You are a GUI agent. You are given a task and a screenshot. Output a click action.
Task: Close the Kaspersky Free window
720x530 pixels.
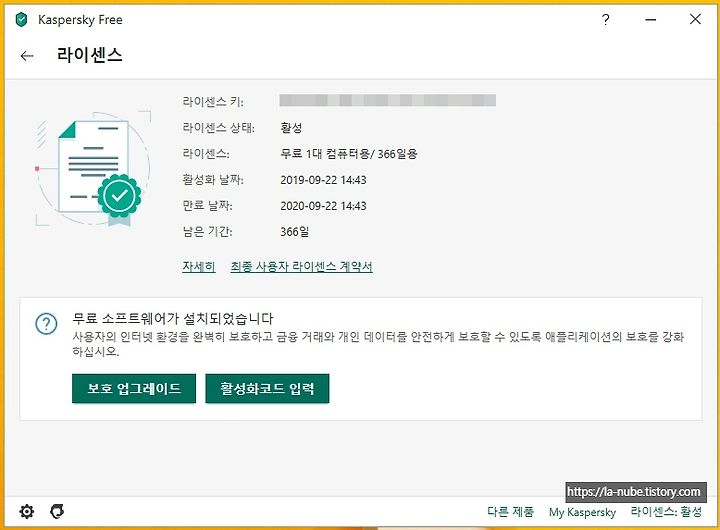(x=695, y=19)
